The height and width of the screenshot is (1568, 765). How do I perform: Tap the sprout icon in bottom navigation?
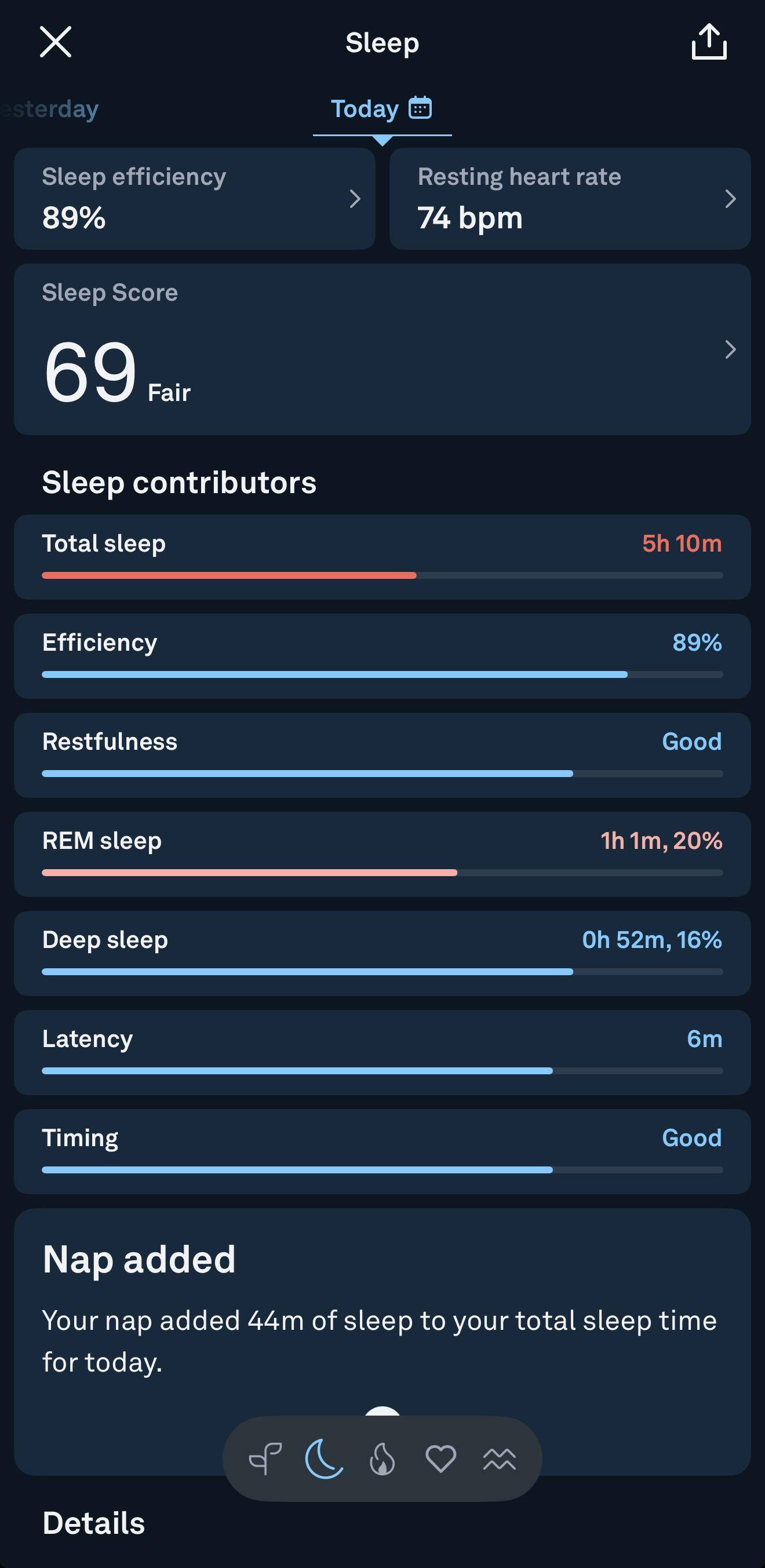(265, 1458)
